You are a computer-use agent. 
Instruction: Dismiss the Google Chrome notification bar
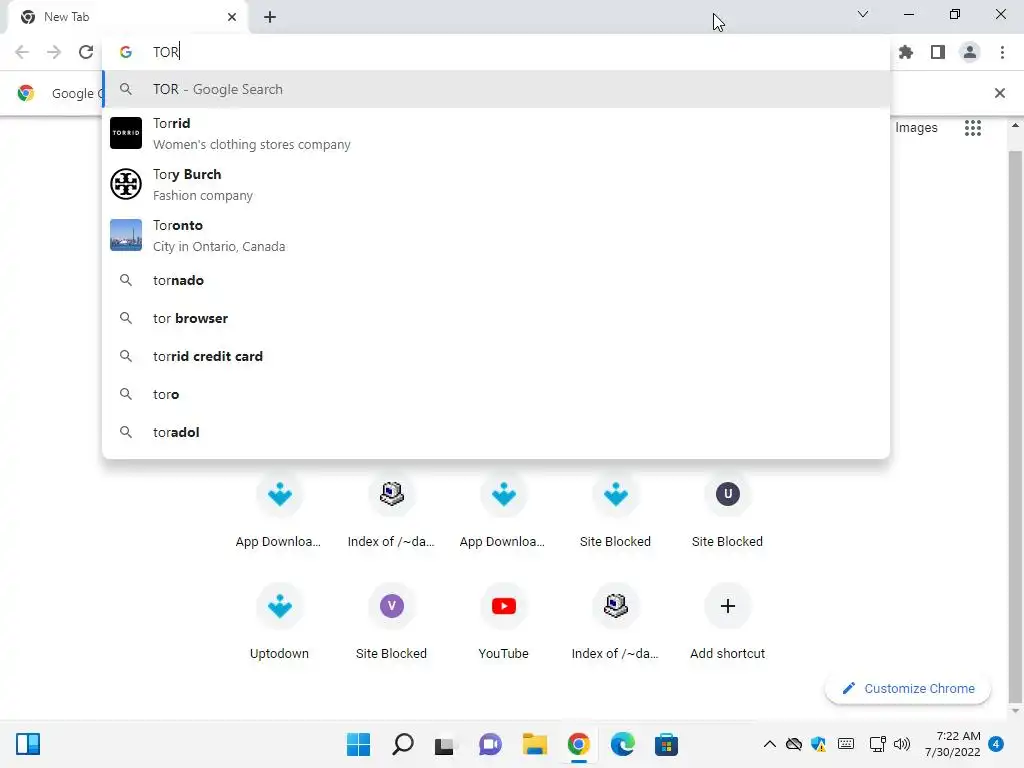1000,93
